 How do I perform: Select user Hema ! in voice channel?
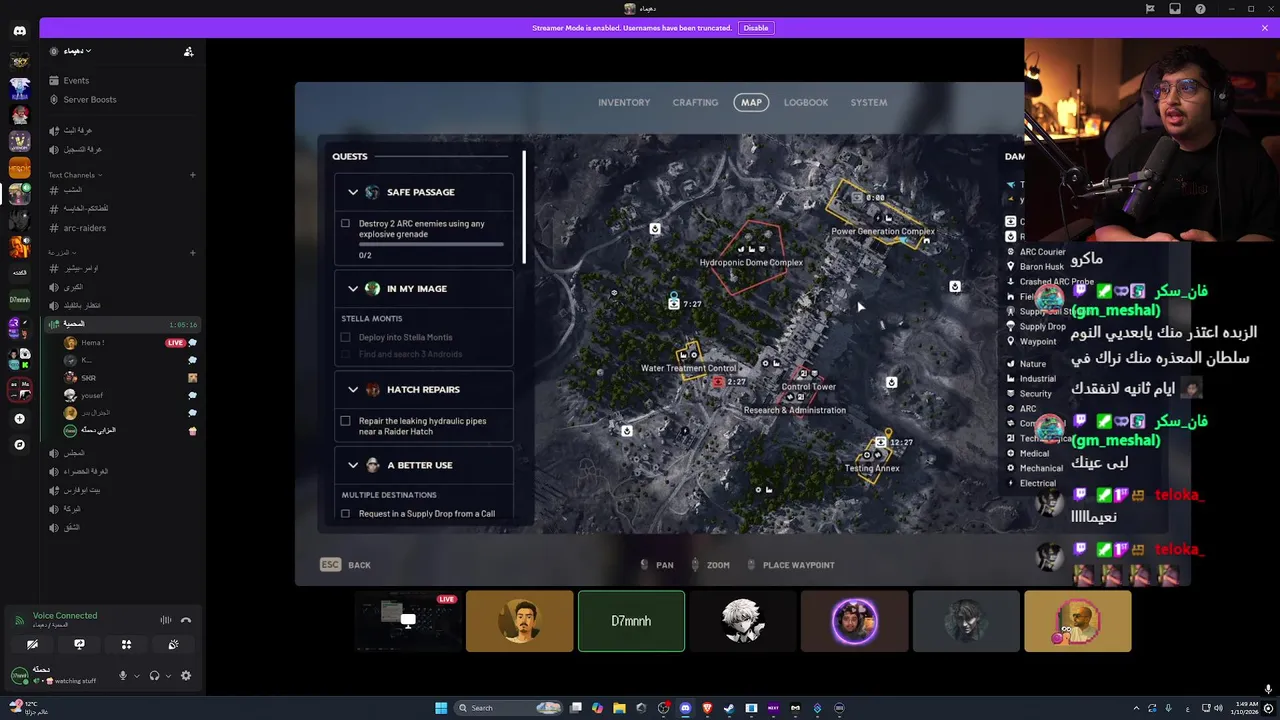tap(93, 343)
